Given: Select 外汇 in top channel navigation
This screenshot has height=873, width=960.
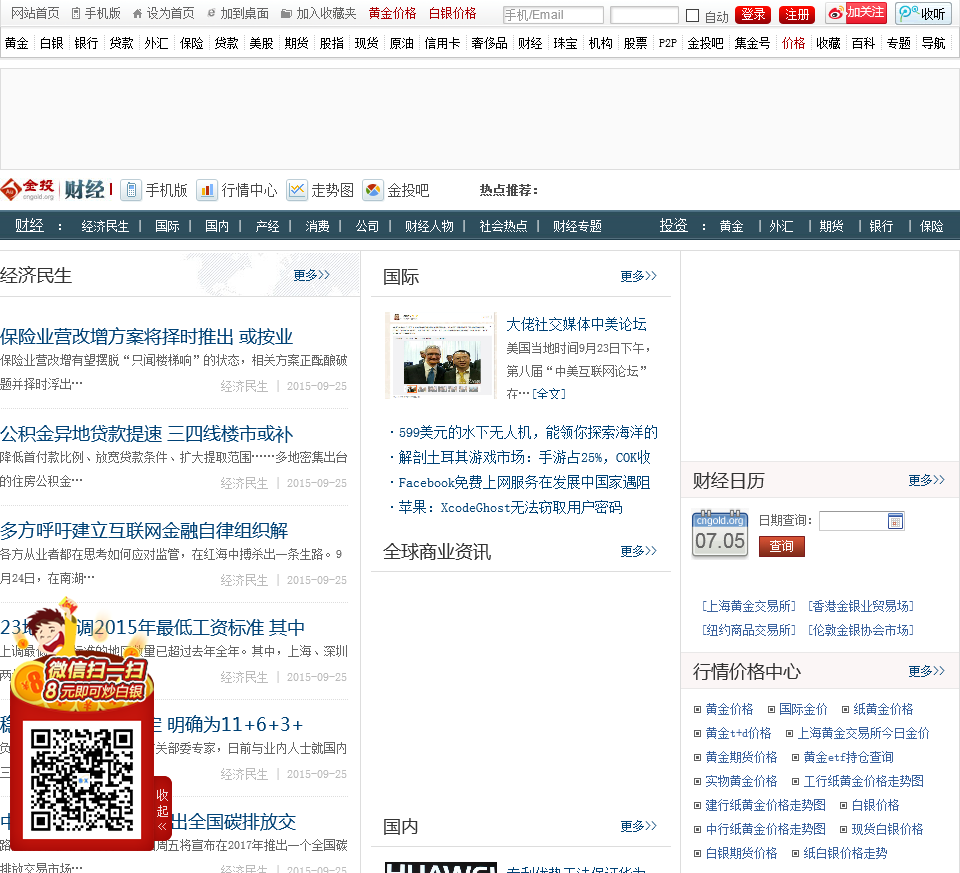Looking at the screenshot, I should [156, 43].
